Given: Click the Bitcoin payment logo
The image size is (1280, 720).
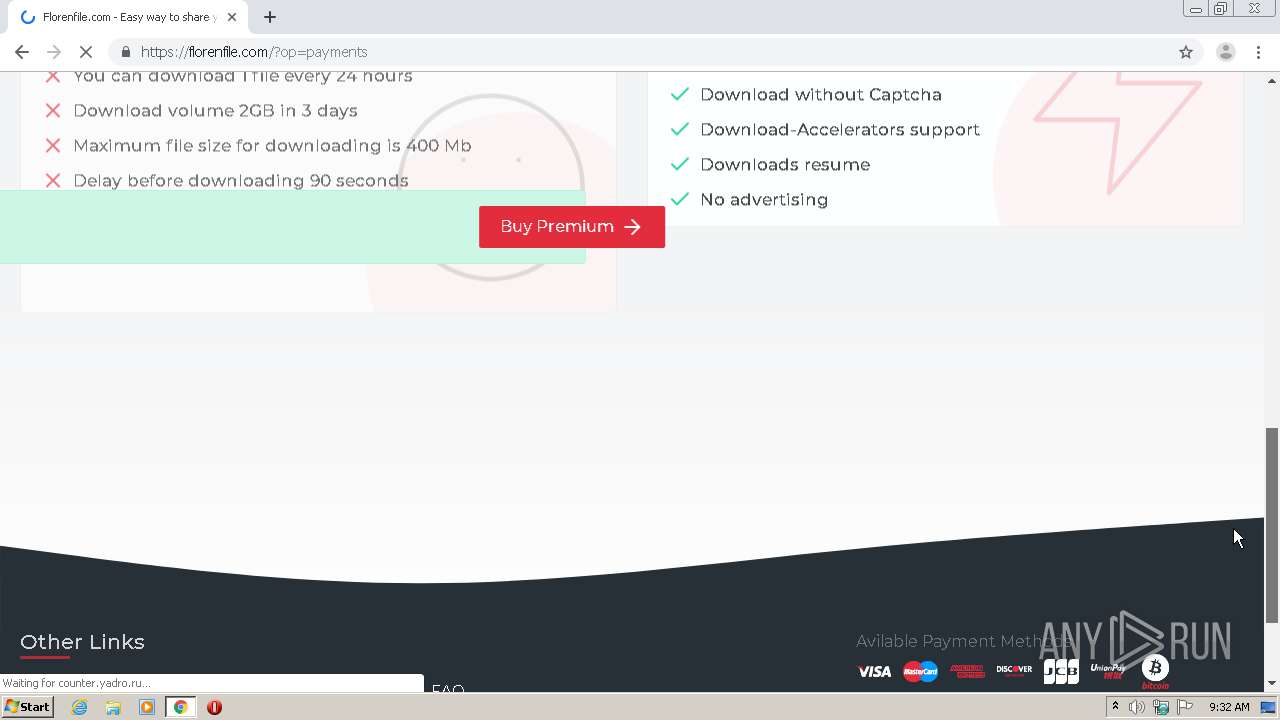Looking at the screenshot, I should point(1155,670).
